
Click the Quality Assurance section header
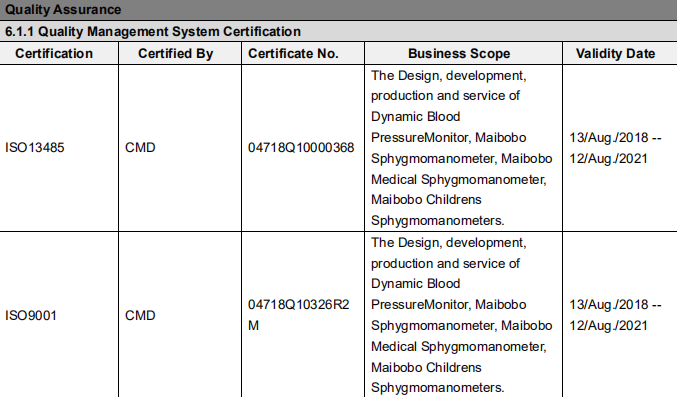(x=63, y=10)
